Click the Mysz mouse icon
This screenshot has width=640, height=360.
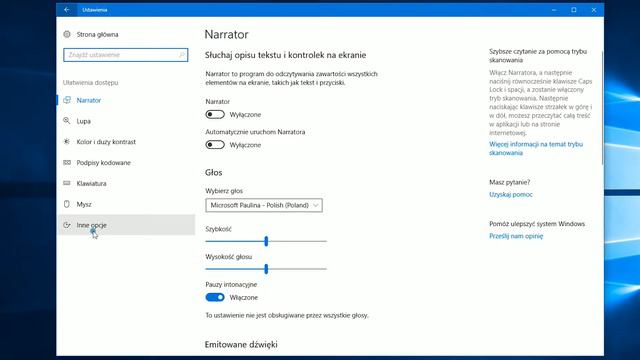point(67,204)
